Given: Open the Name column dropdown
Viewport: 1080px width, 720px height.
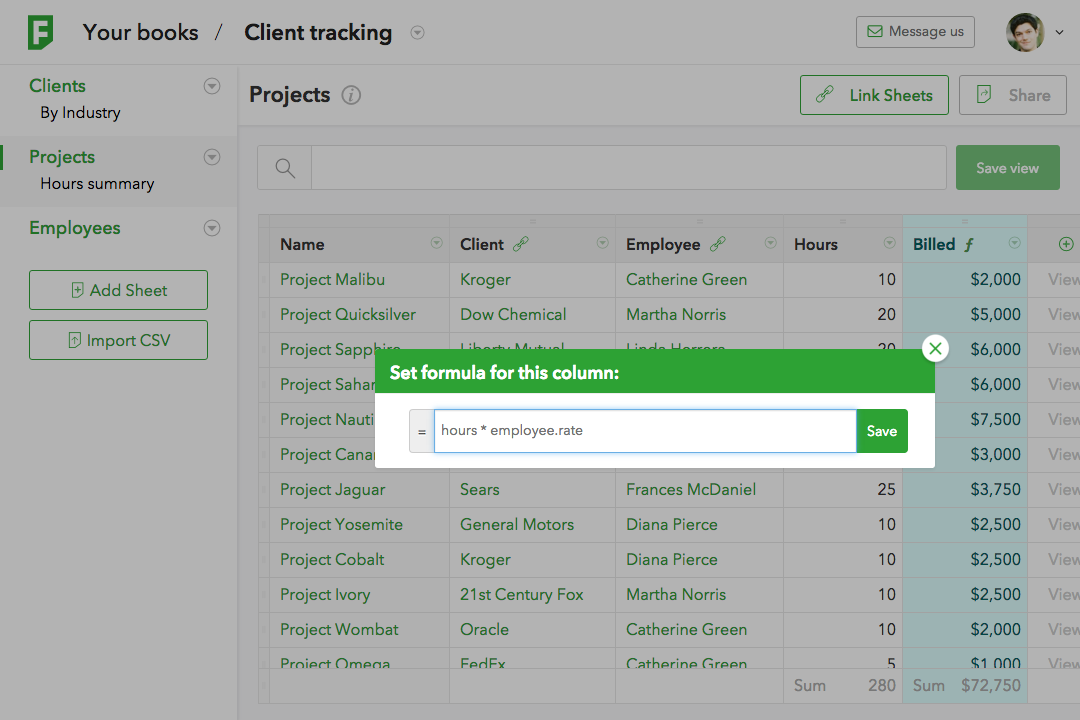Looking at the screenshot, I should (x=436, y=243).
